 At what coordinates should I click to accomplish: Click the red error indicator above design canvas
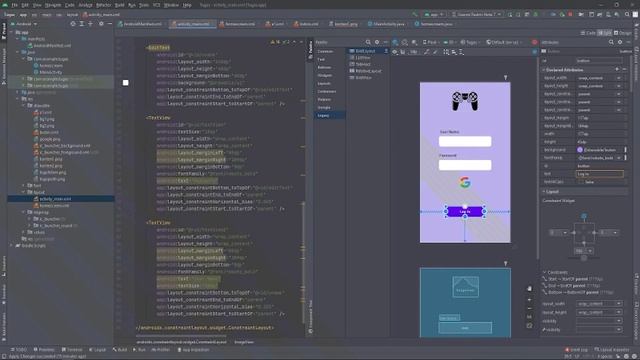pyautogui.click(x=534, y=42)
